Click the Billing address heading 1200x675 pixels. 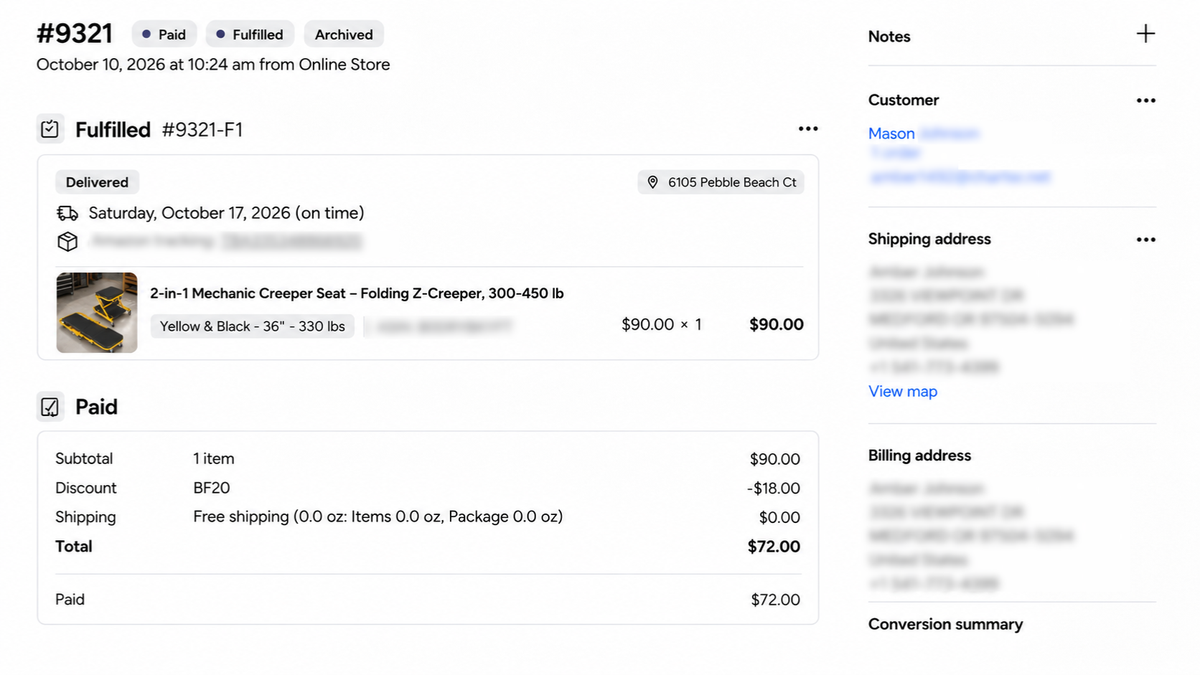(x=919, y=455)
